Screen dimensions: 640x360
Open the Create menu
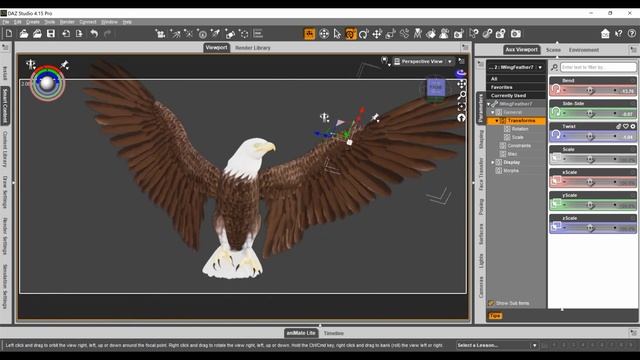33,22
